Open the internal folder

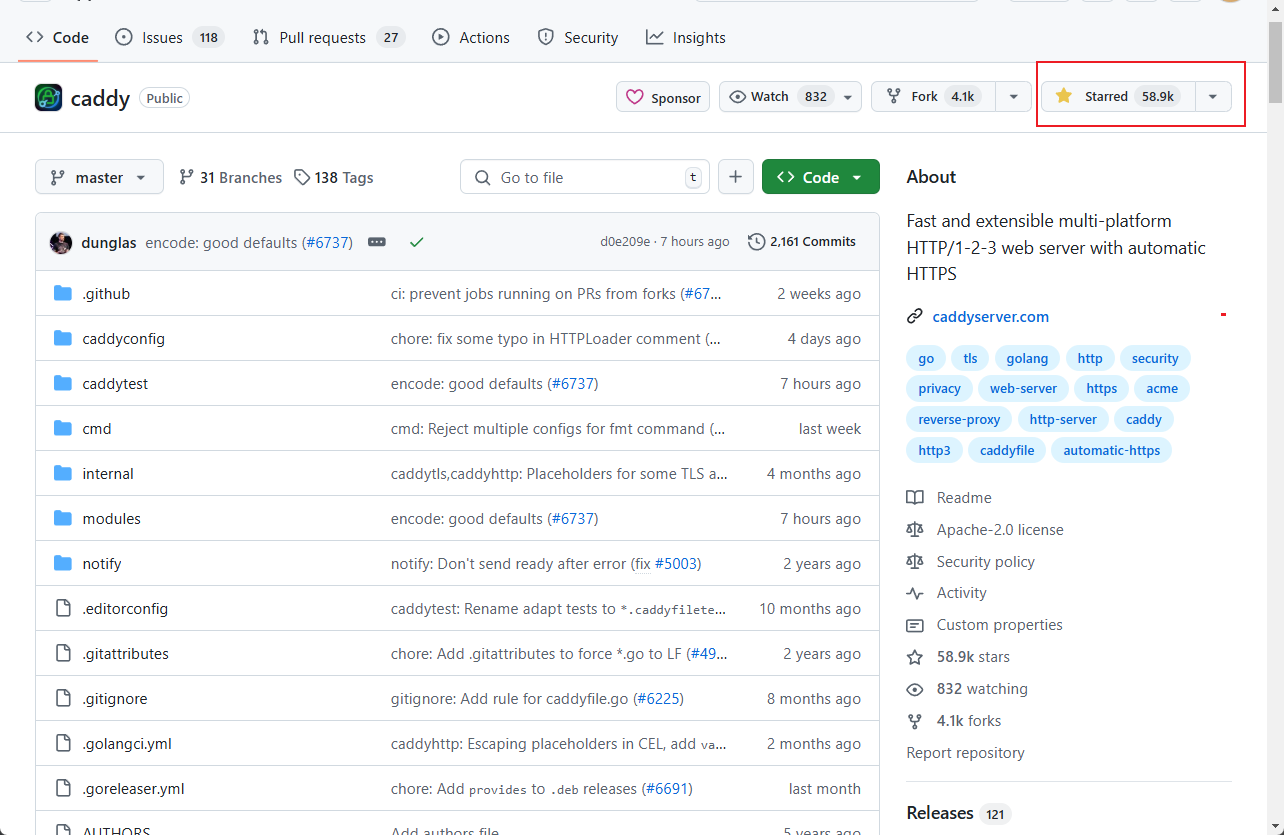(x=108, y=474)
